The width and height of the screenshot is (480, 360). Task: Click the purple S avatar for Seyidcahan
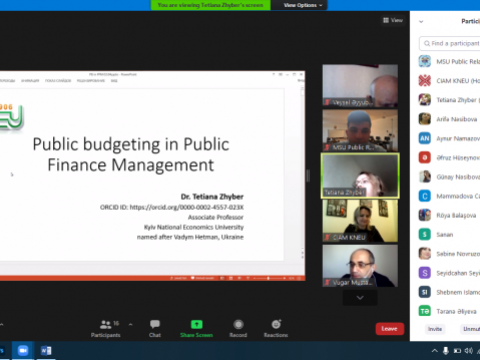click(425, 273)
